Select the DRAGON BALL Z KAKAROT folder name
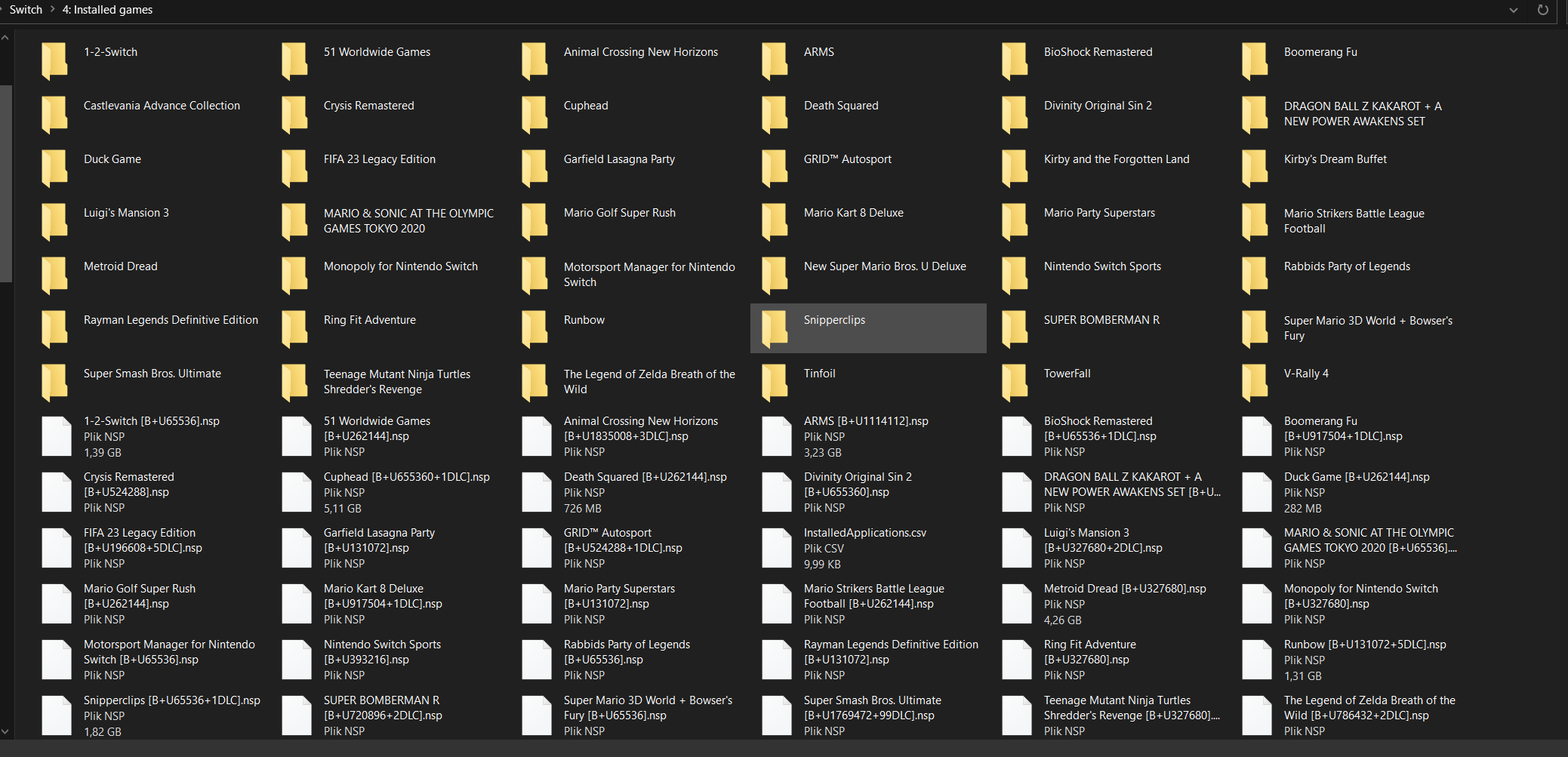This screenshot has width=1568, height=757. point(1363,114)
